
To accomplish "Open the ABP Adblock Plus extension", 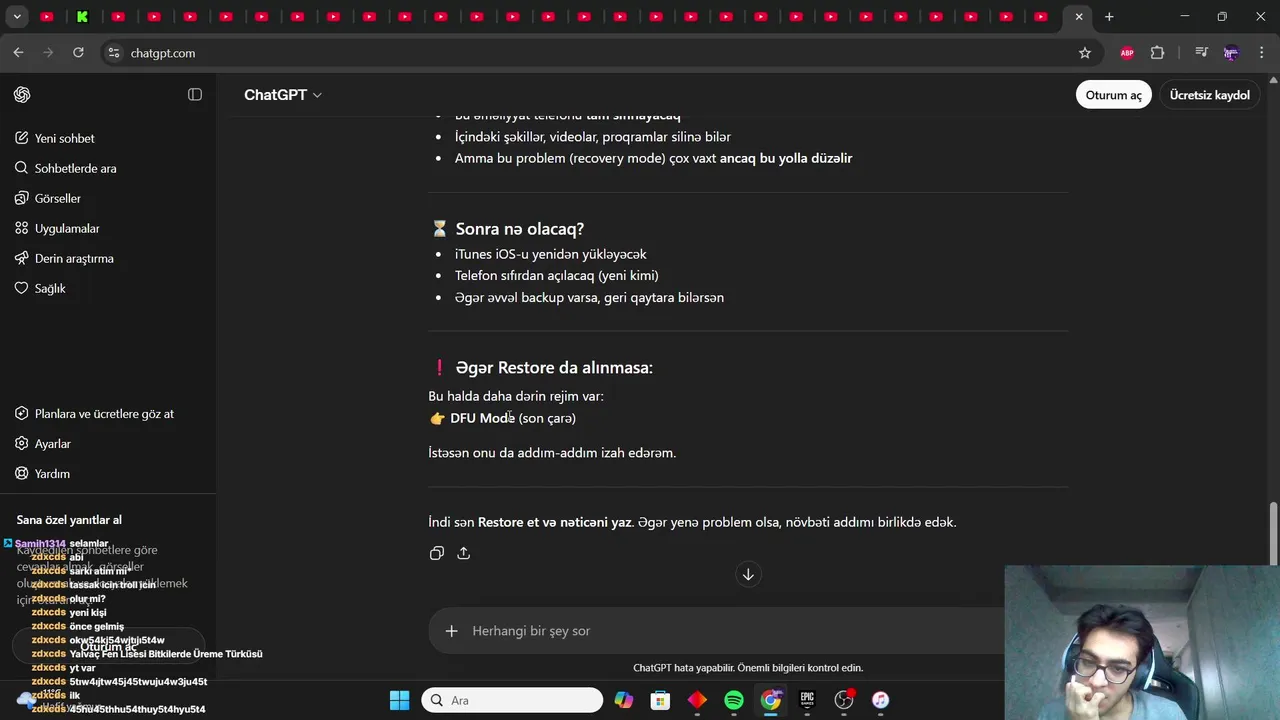I will [1127, 53].
